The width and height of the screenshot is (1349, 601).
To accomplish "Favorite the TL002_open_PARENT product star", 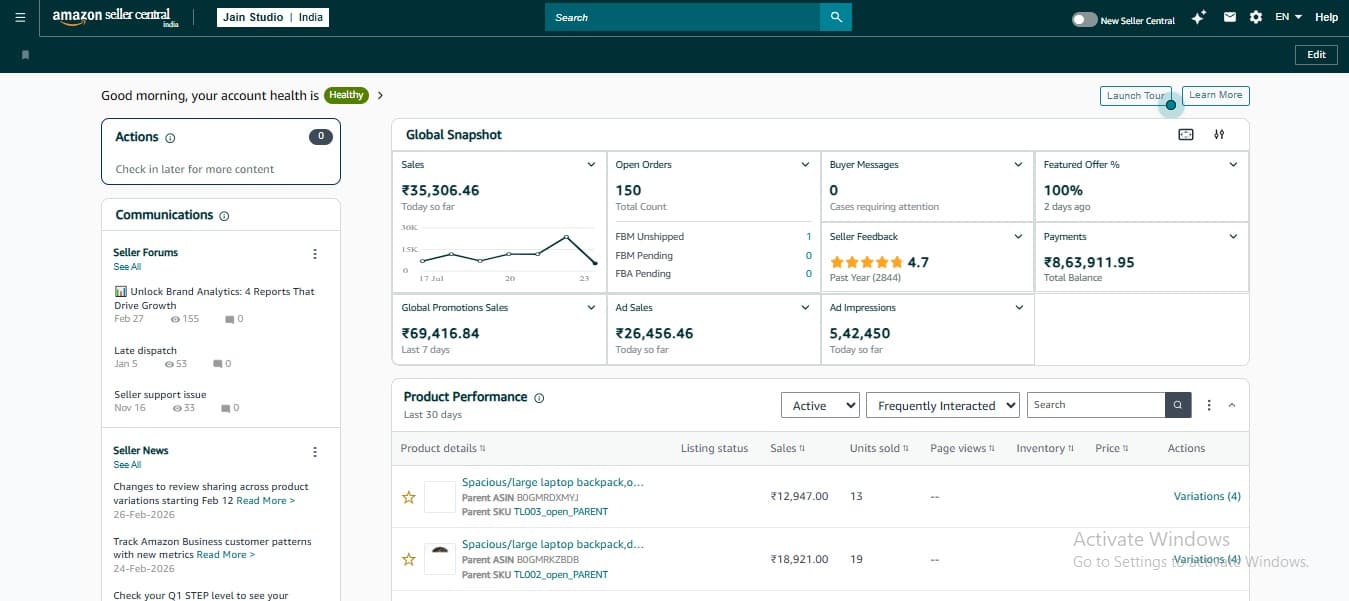I will click(x=408, y=560).
